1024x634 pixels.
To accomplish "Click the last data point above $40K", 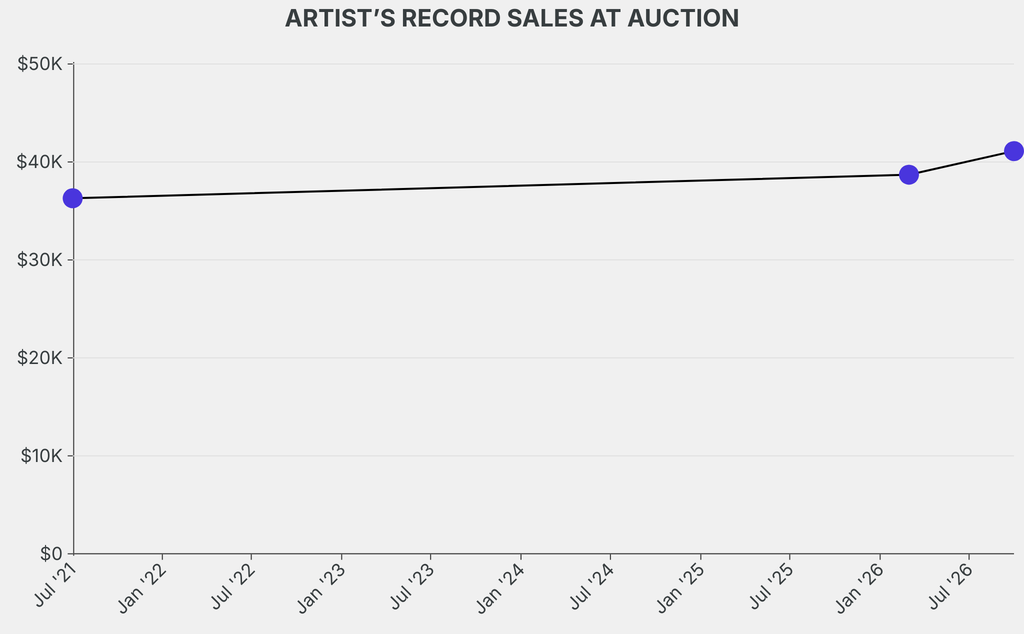I will (x=1014, y=151).
